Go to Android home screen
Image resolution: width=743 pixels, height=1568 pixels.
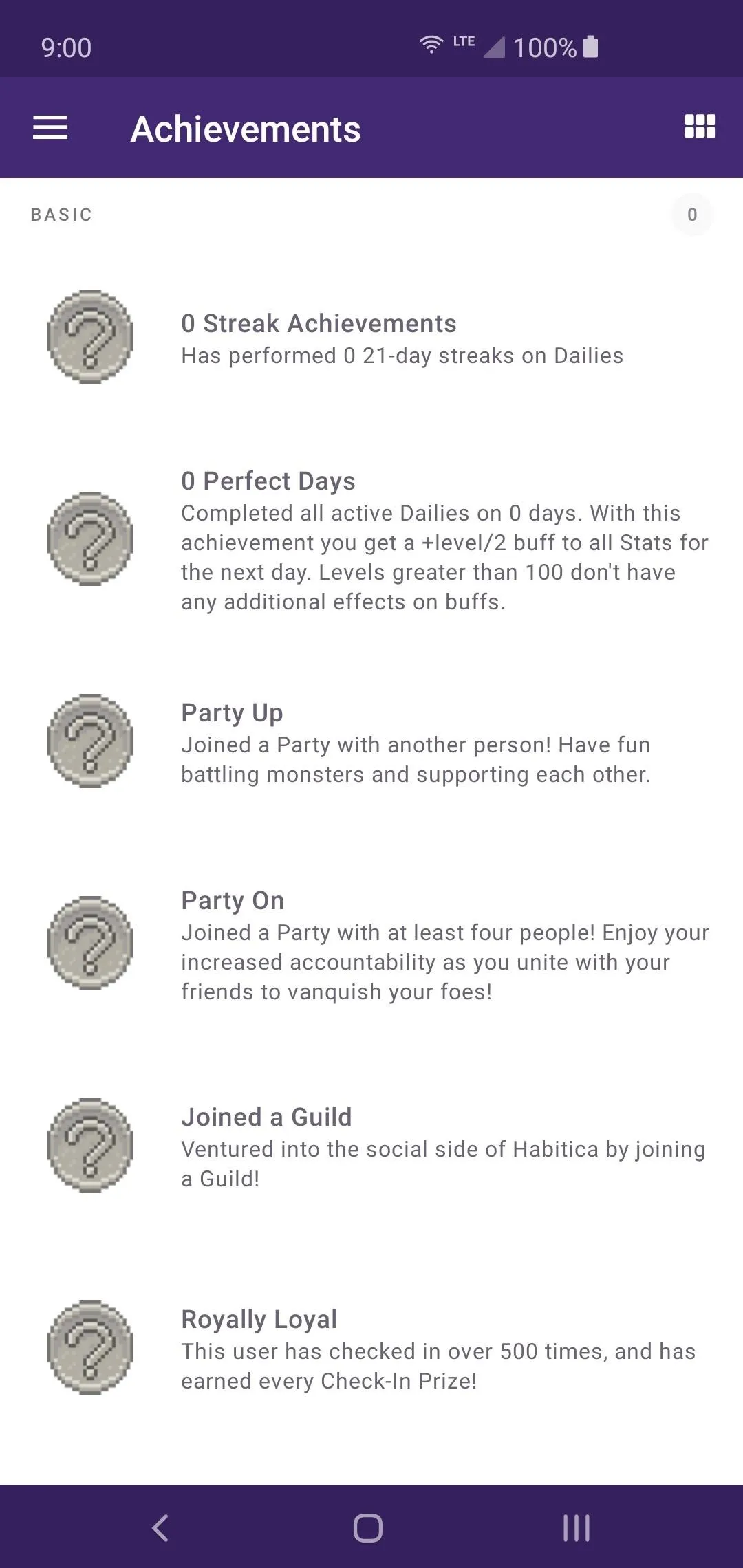click(x=368, y=1528)
